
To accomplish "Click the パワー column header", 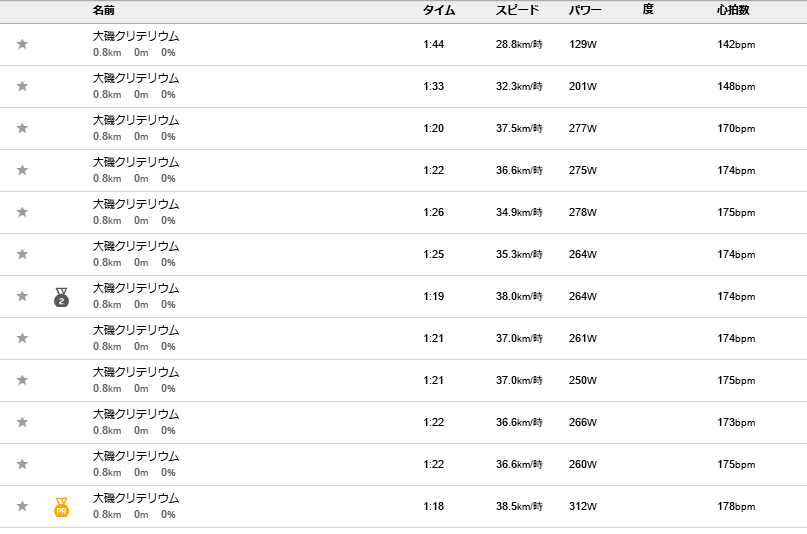I will [x=585, y=10].
